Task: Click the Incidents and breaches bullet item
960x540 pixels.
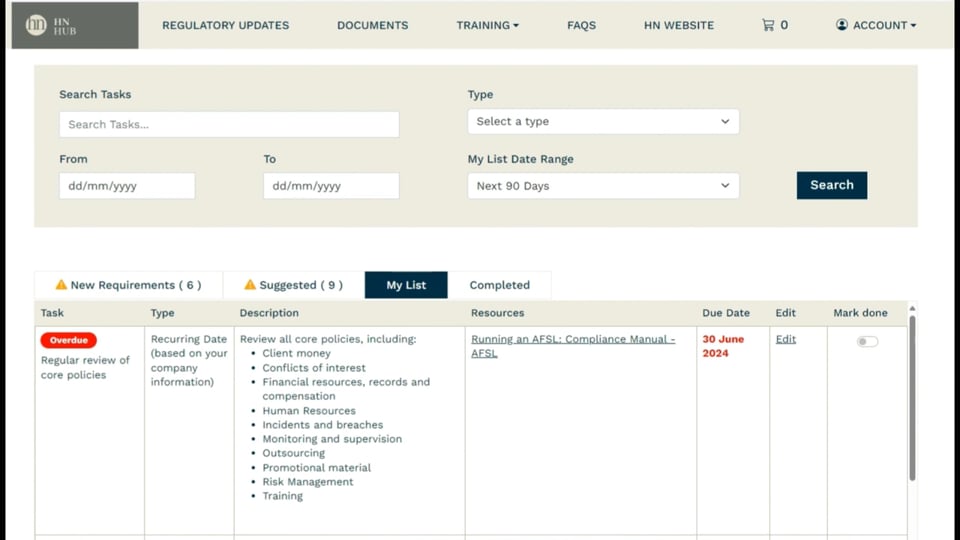Action: tap(323, 425)
